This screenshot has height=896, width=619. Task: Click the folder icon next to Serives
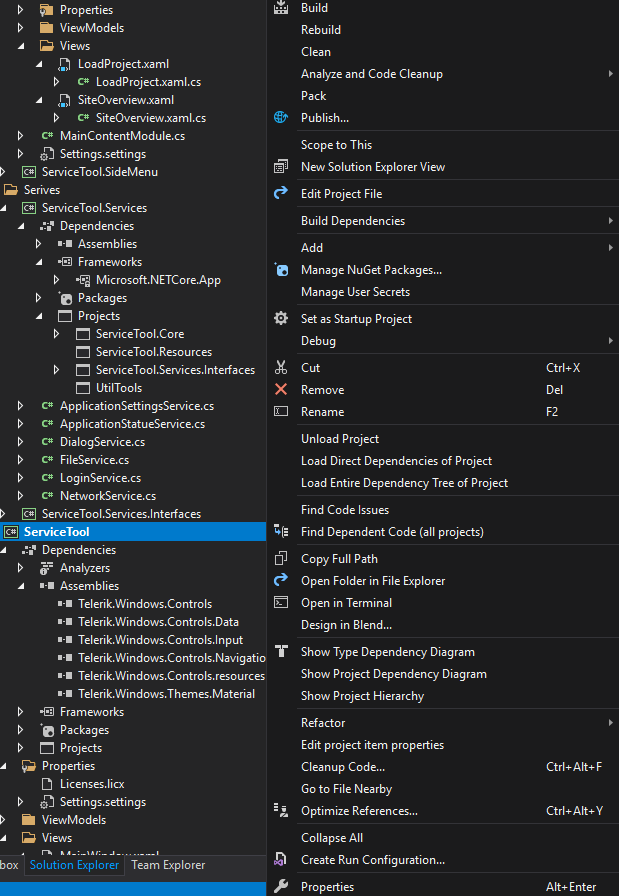pos(11,189)
